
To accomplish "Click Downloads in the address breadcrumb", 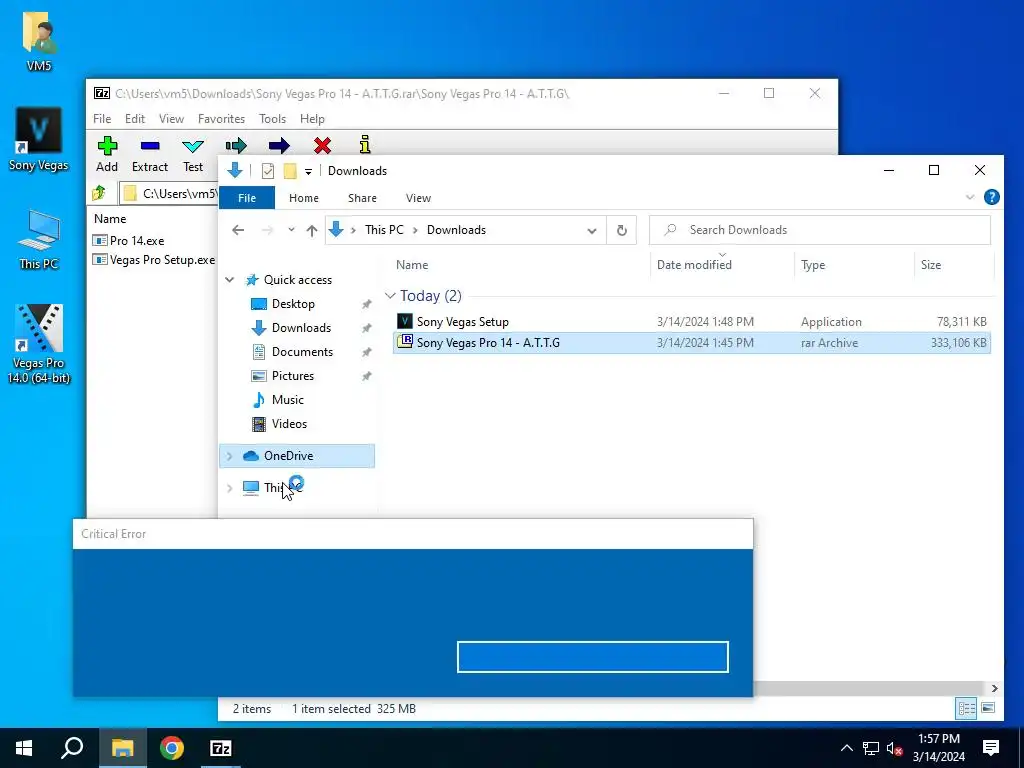I will click(x=456, y=230).
